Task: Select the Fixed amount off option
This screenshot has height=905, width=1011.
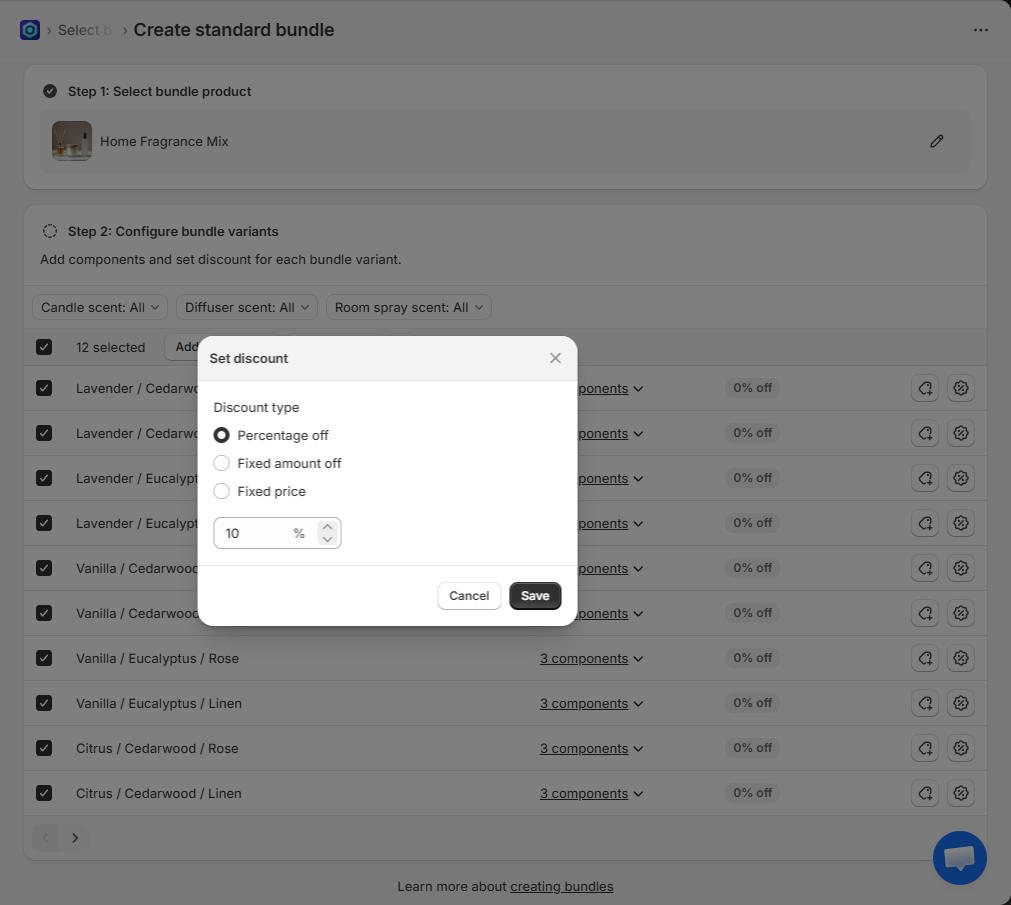Action: [222, 463]
